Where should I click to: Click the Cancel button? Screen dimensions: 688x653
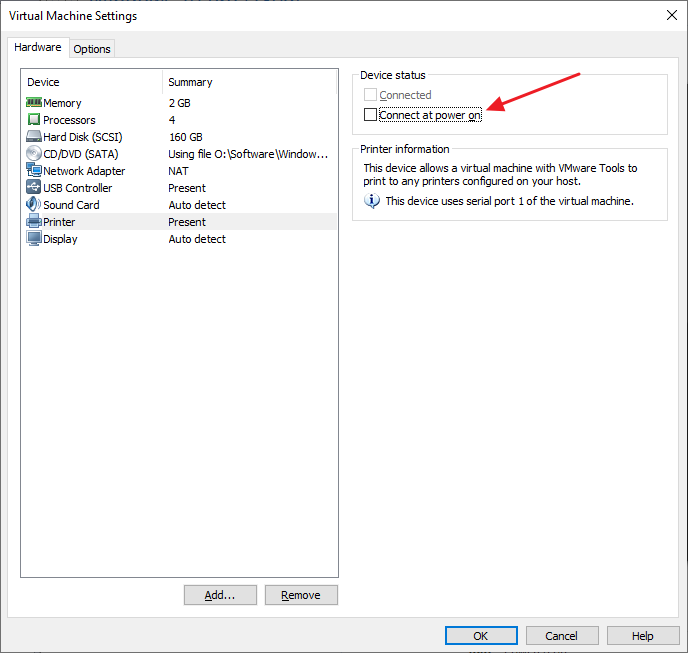point(562,635)
